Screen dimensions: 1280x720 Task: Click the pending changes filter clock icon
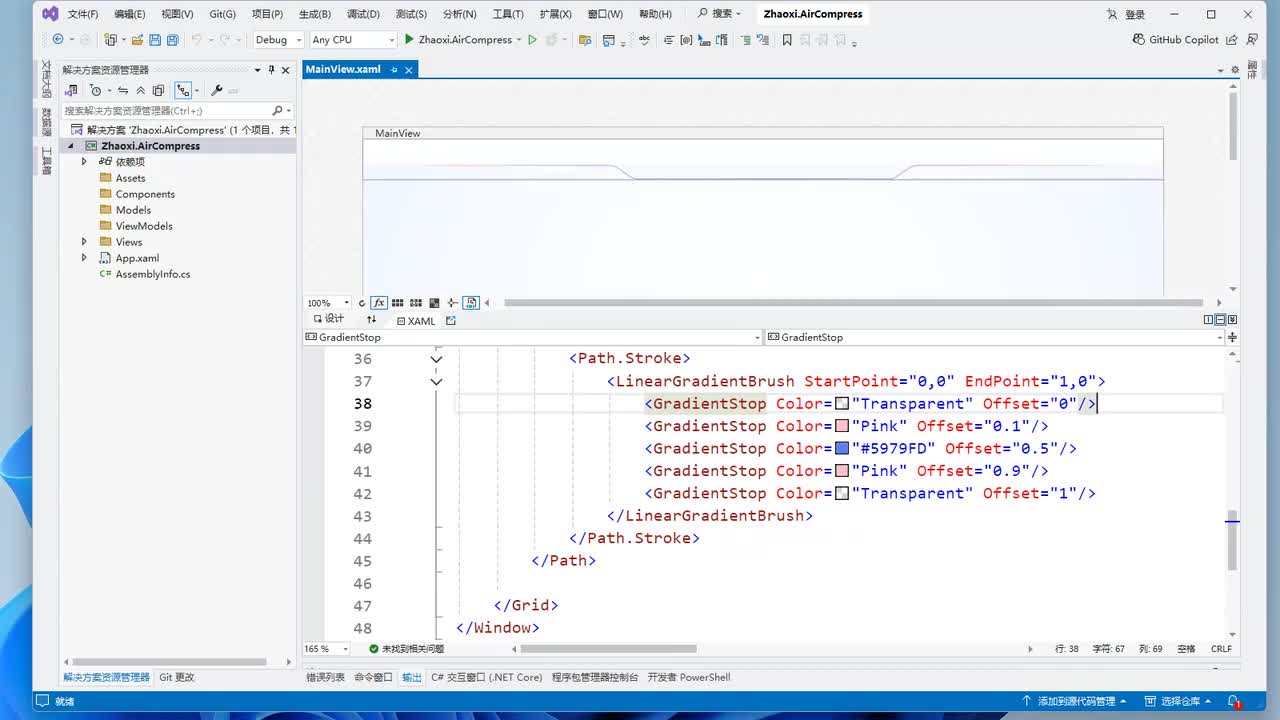click(x=97, y=91)
